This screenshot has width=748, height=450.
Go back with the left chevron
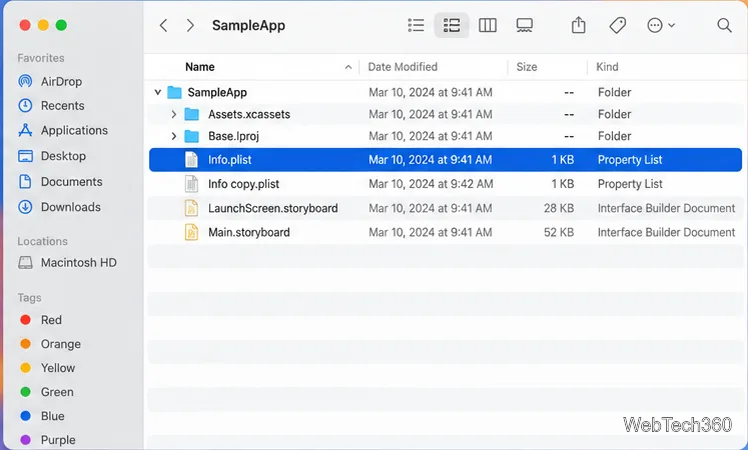pos(164,25)
